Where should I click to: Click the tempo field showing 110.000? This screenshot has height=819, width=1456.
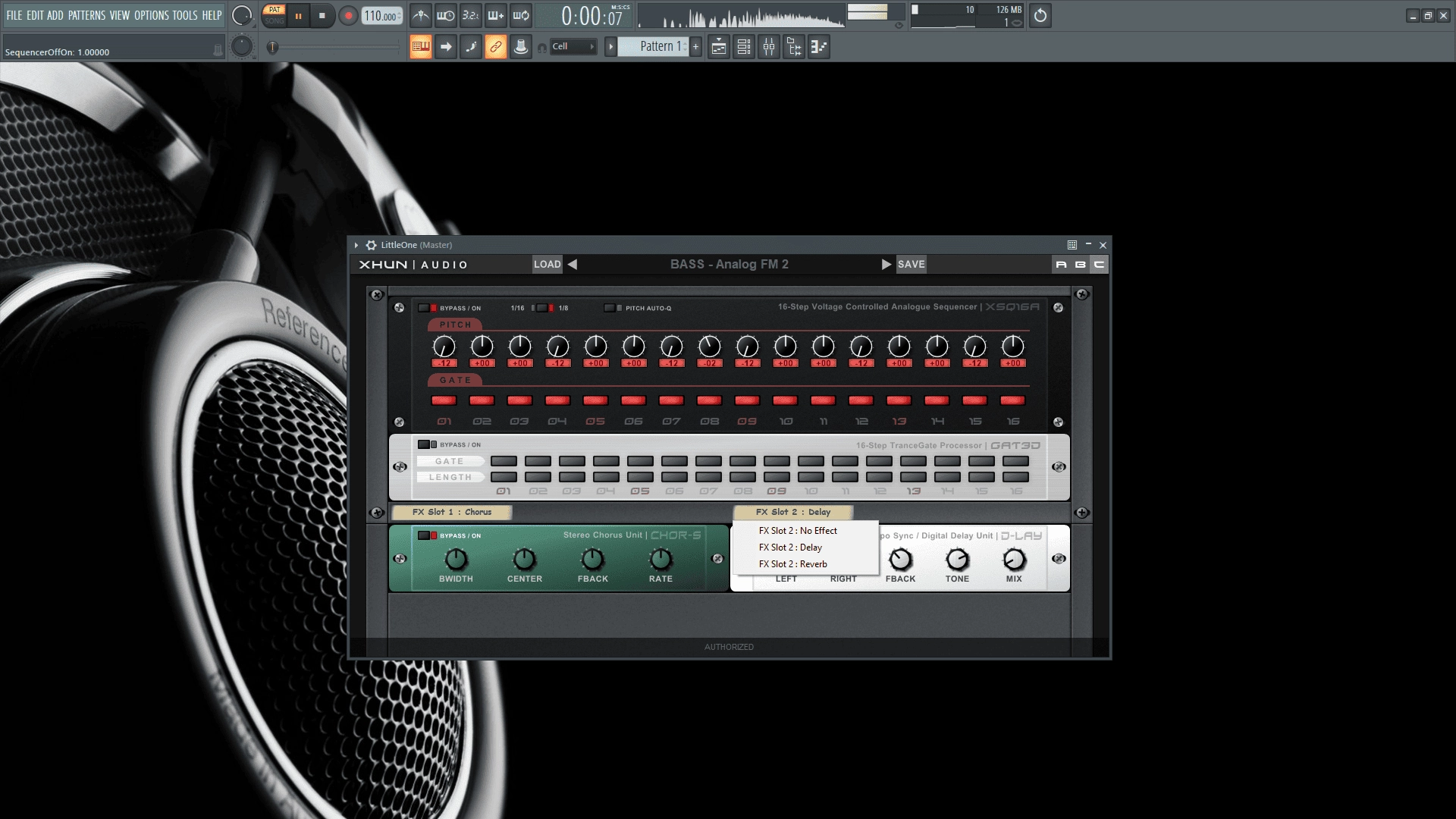click(x=382, y=16)
